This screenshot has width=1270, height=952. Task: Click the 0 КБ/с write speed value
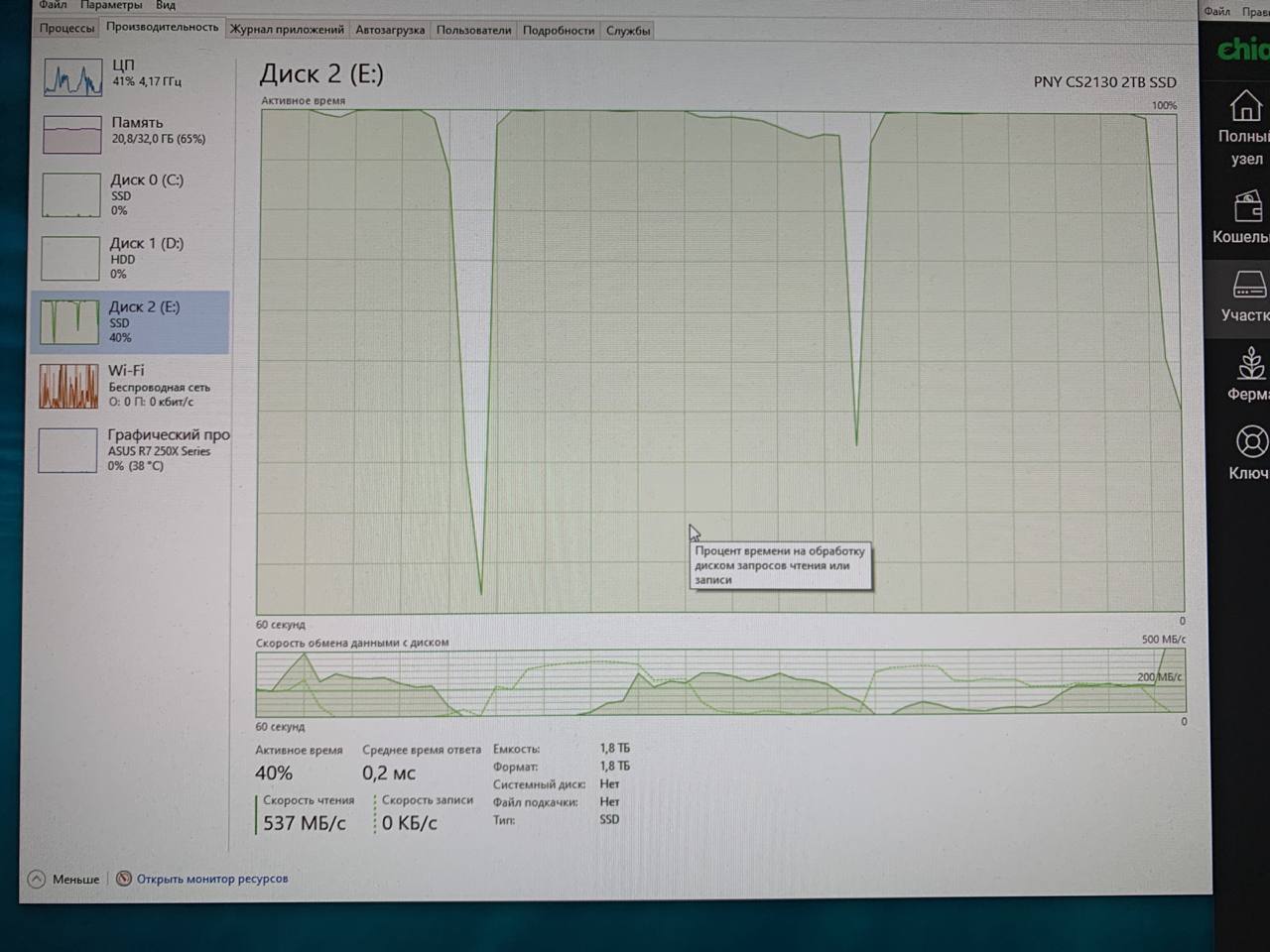pyautogui.click(x=410, y=823)
